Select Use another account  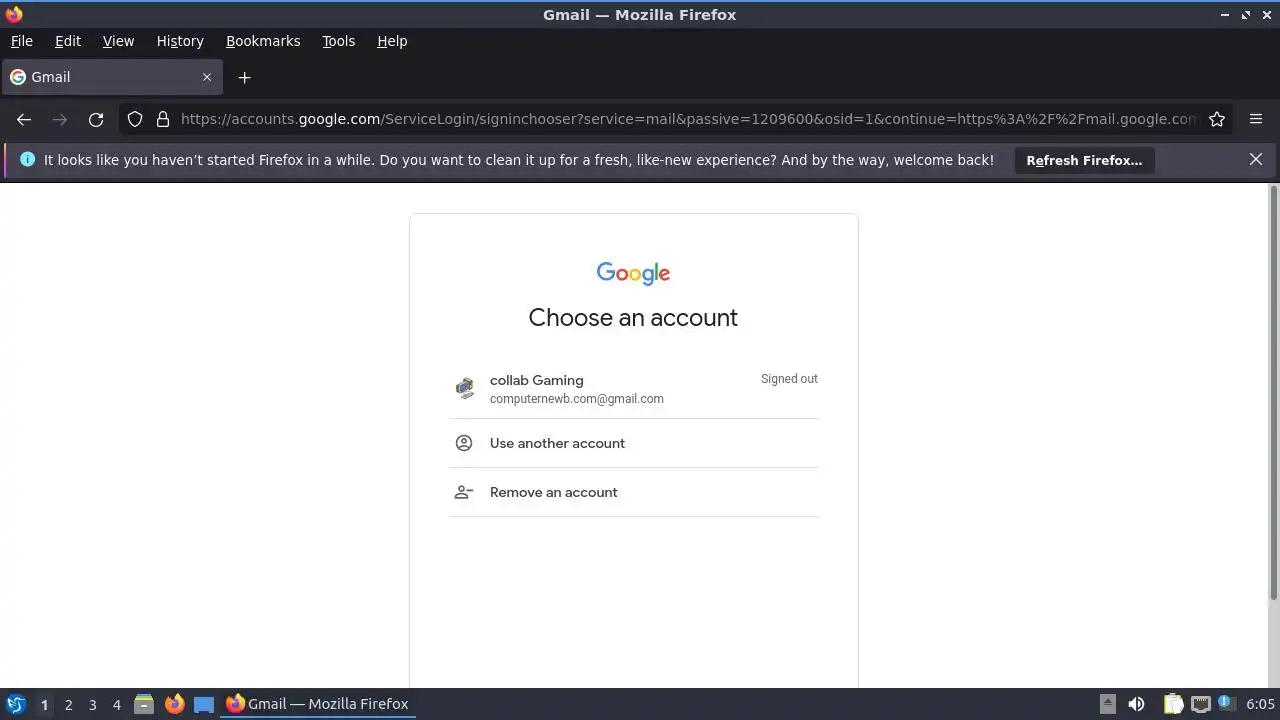634,443
